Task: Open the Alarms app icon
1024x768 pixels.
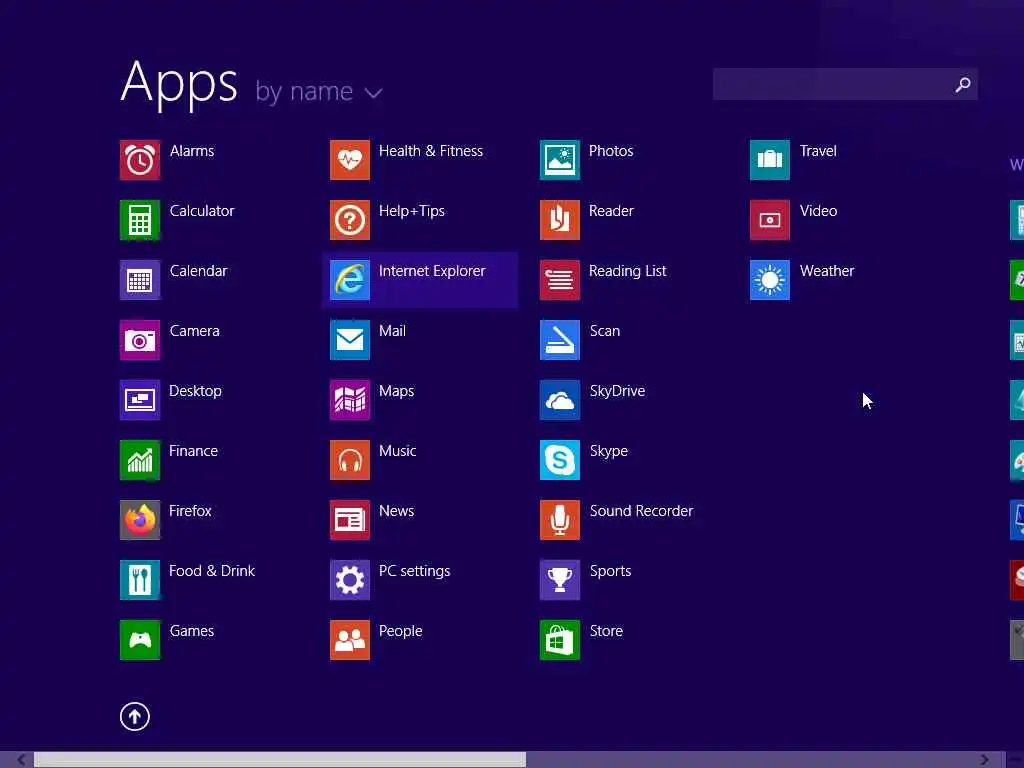Action: point(140,160)
